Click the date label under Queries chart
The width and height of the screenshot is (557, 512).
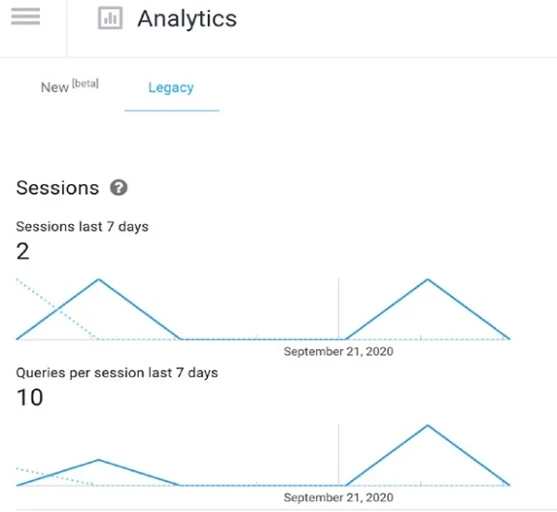tap(339, 497)
